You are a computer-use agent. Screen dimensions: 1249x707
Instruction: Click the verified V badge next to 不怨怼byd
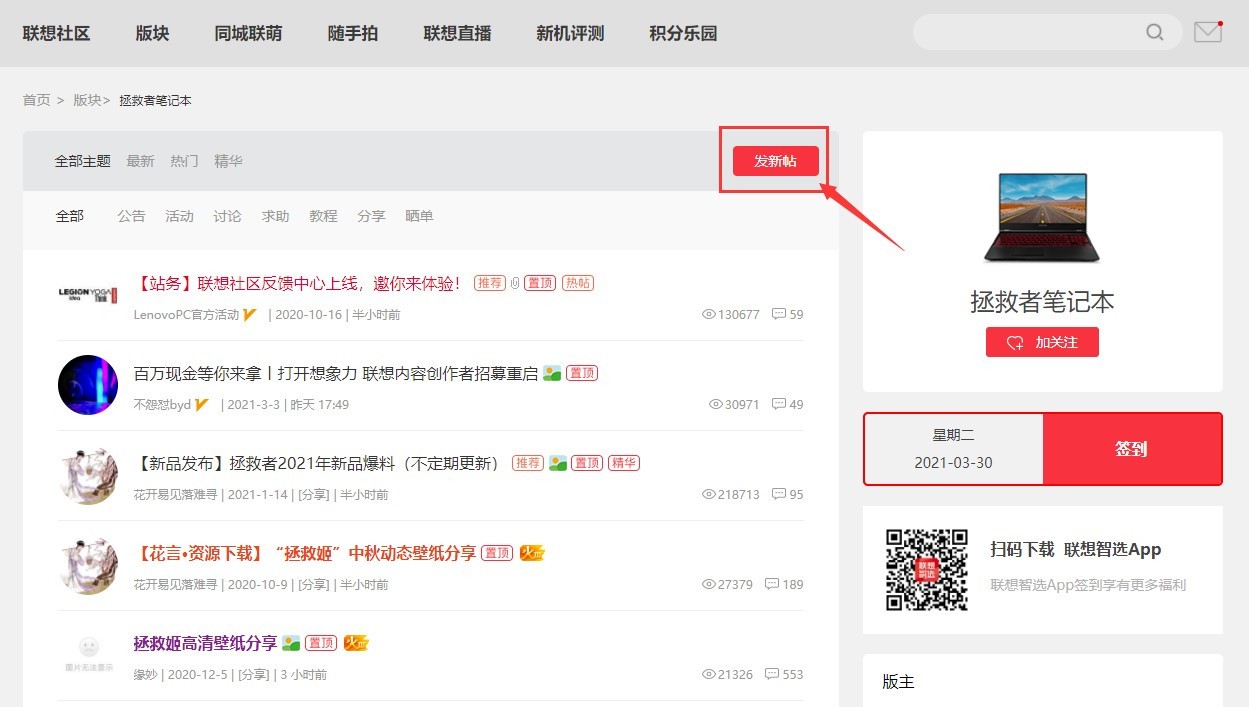coord(202,404)
